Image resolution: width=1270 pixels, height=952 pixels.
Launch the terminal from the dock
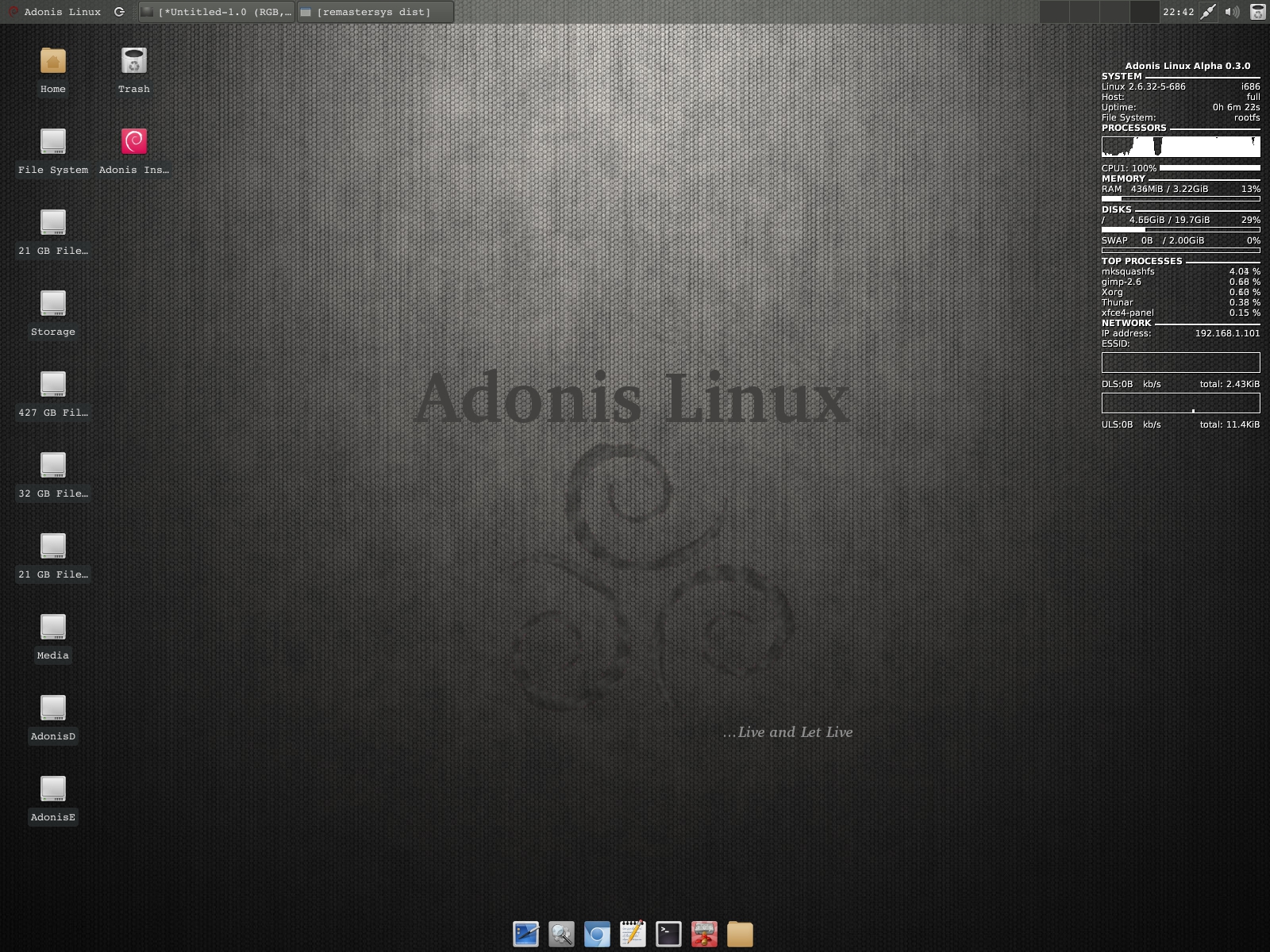coord(668,934)
